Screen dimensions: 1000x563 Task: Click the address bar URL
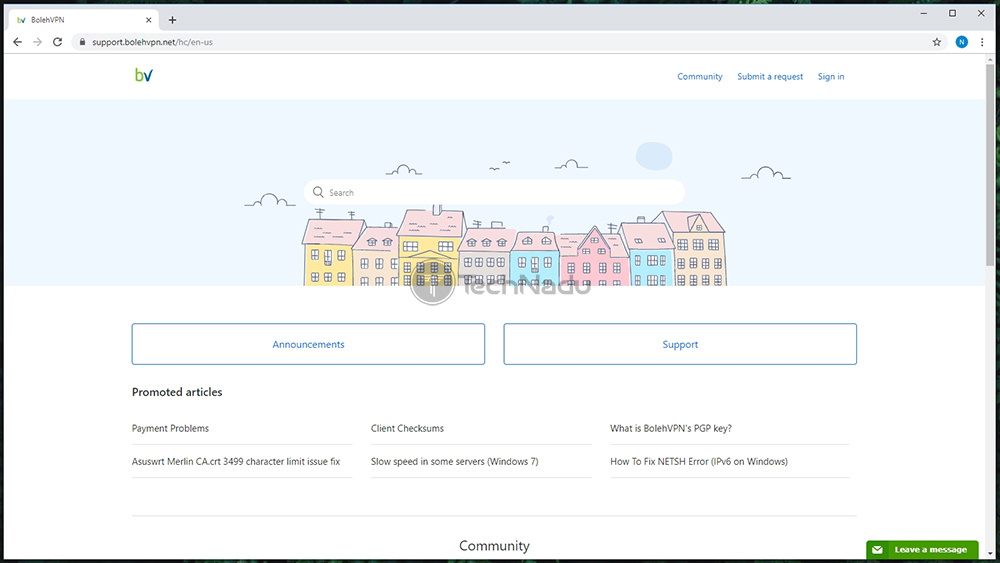pos(152,42)
